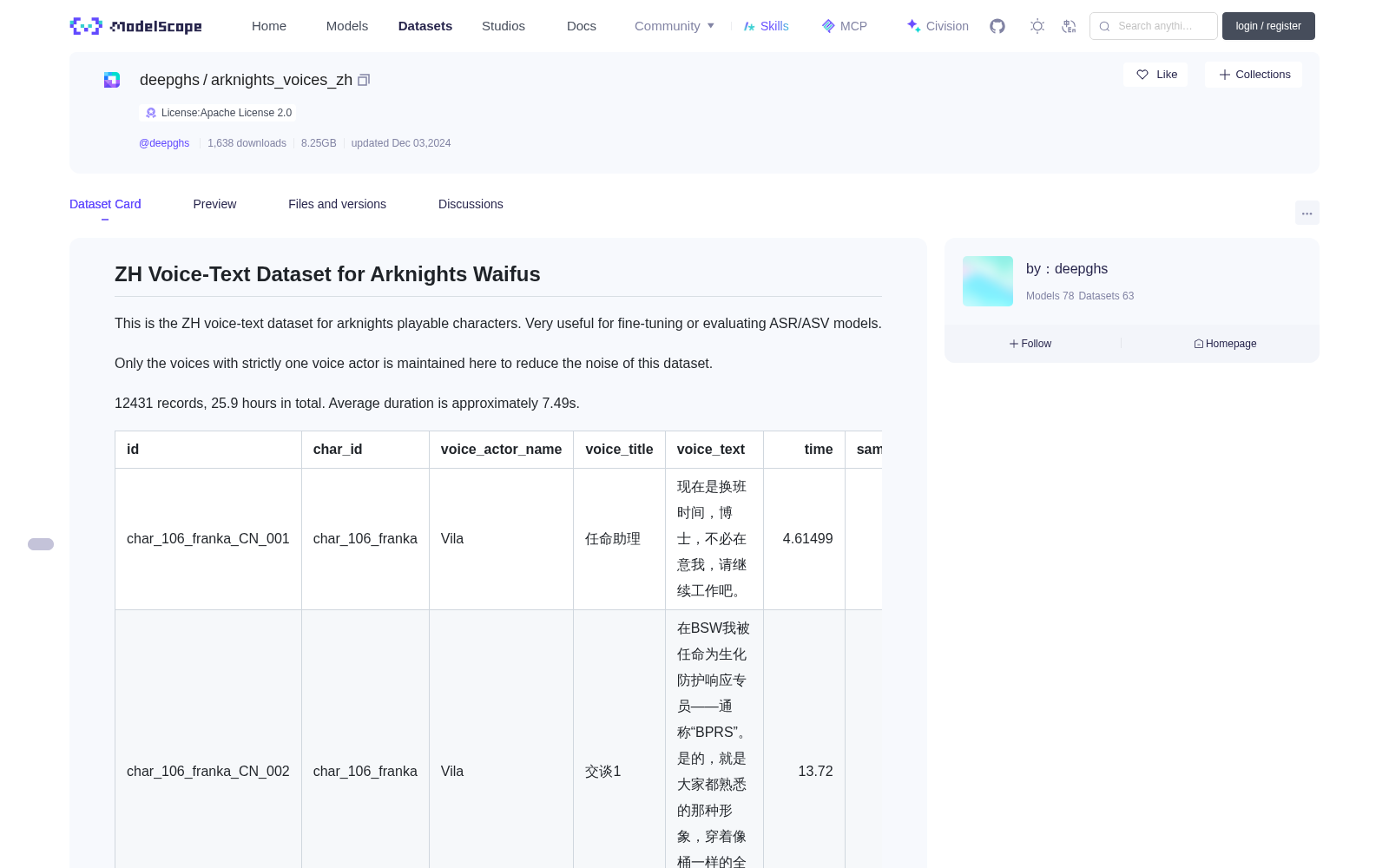Like this dataset

point(1155,75)
